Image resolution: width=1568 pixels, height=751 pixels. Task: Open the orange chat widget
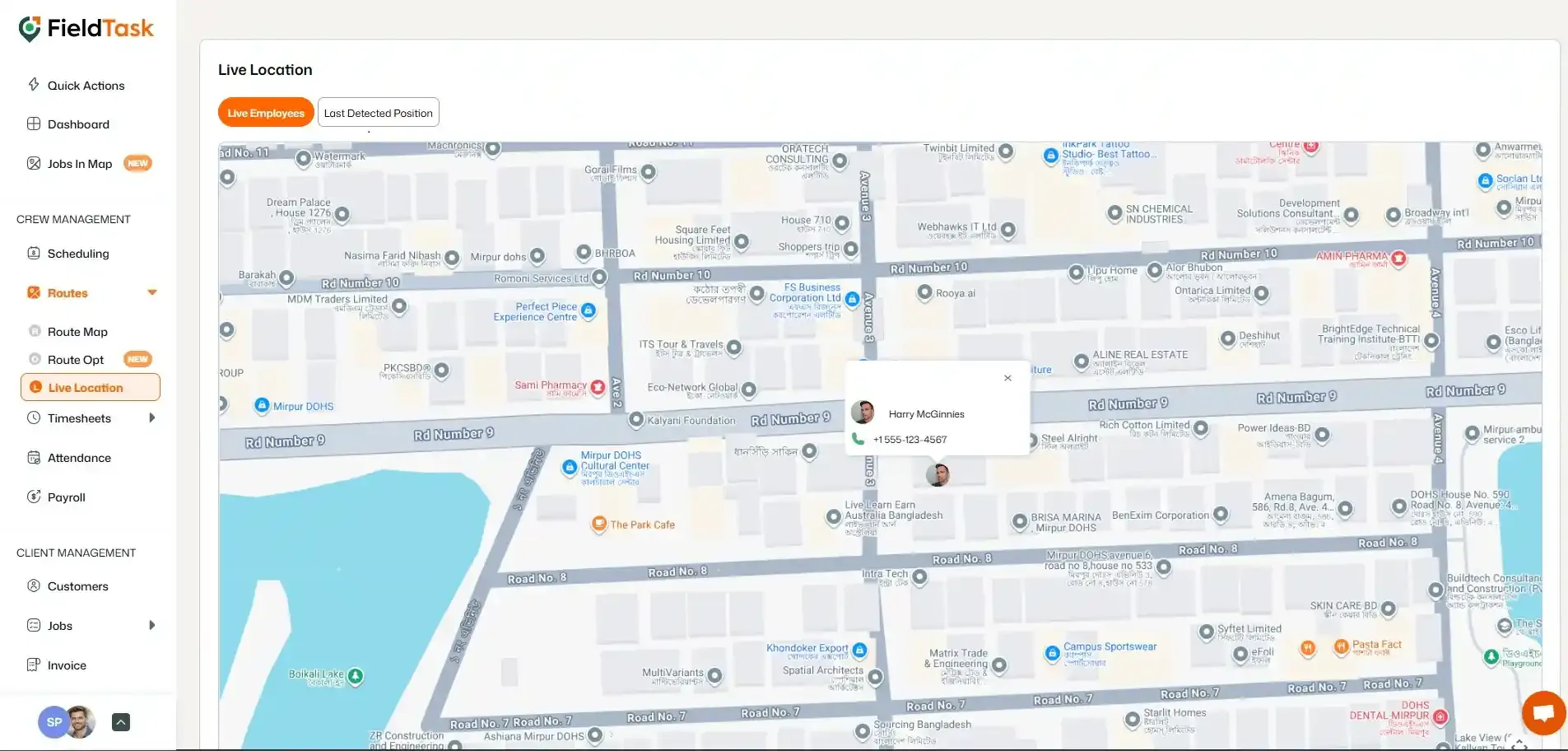tap(1543, 713)
